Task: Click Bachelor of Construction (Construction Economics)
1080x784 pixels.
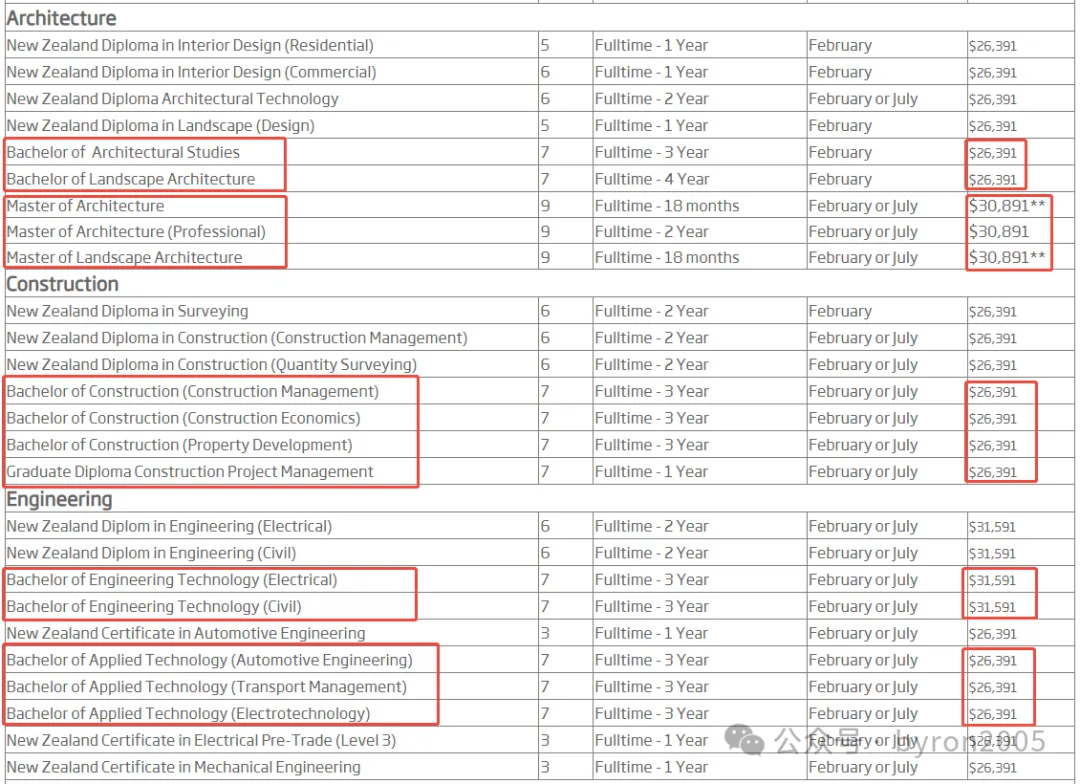Action: click(x=183, y=418)
